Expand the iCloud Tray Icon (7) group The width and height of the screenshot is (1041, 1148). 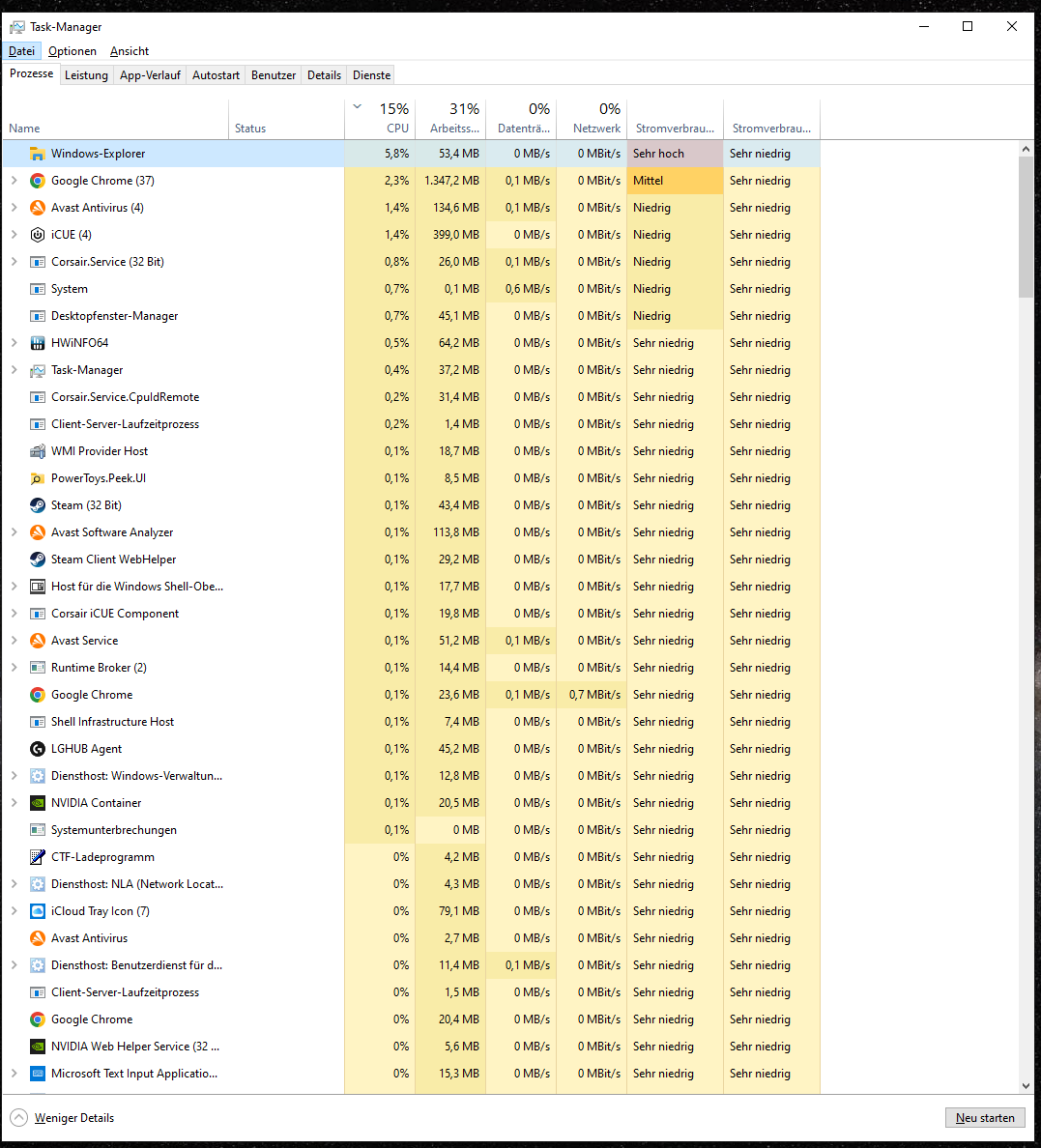click(x=14, y=911)
